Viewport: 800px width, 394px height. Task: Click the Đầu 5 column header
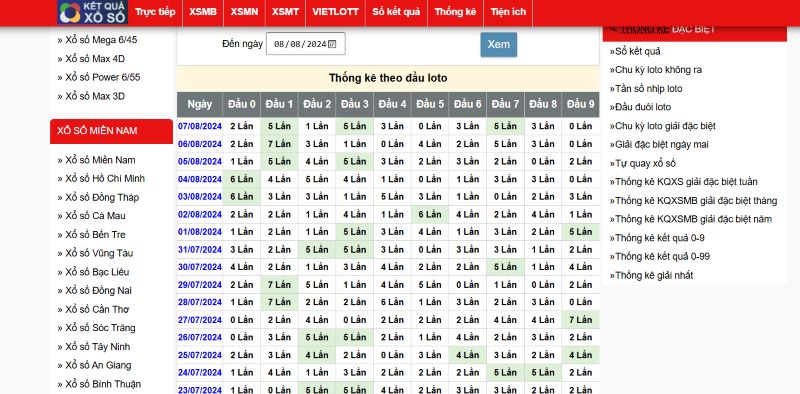pos(430,105)
